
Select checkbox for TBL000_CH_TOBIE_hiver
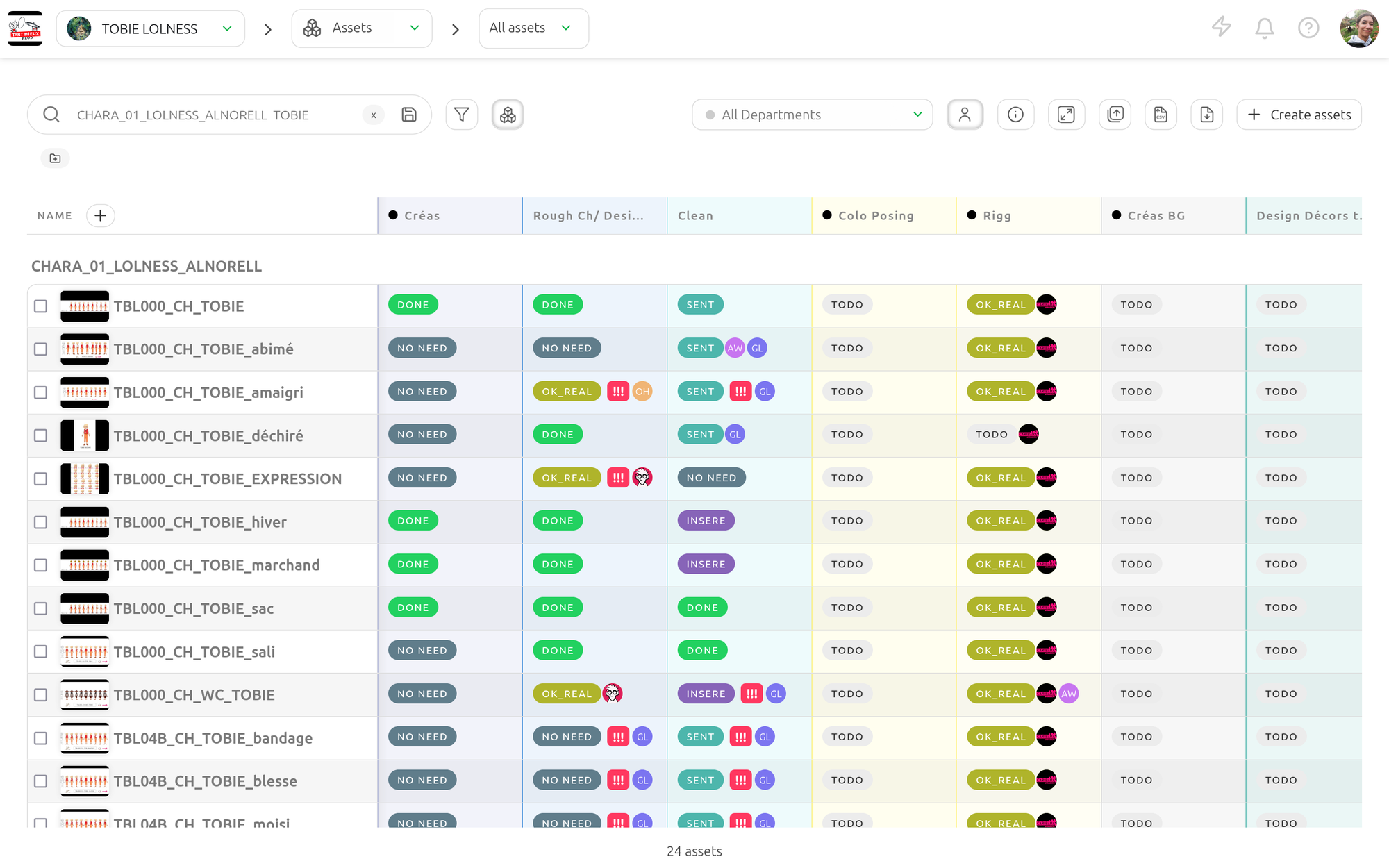pyautogui.click(x=41, y=522)
